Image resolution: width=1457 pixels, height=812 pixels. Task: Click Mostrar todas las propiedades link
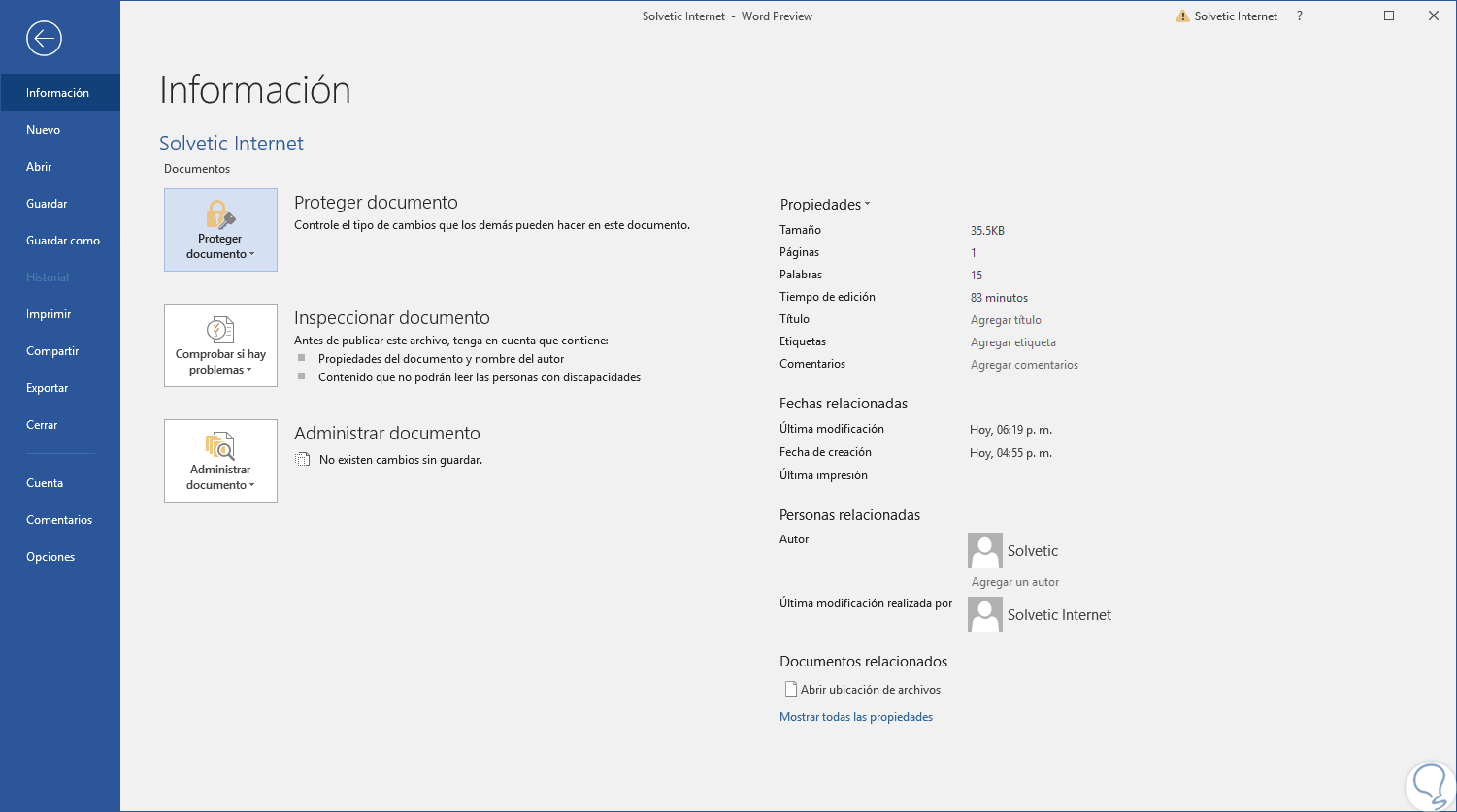tap(856, 717)
